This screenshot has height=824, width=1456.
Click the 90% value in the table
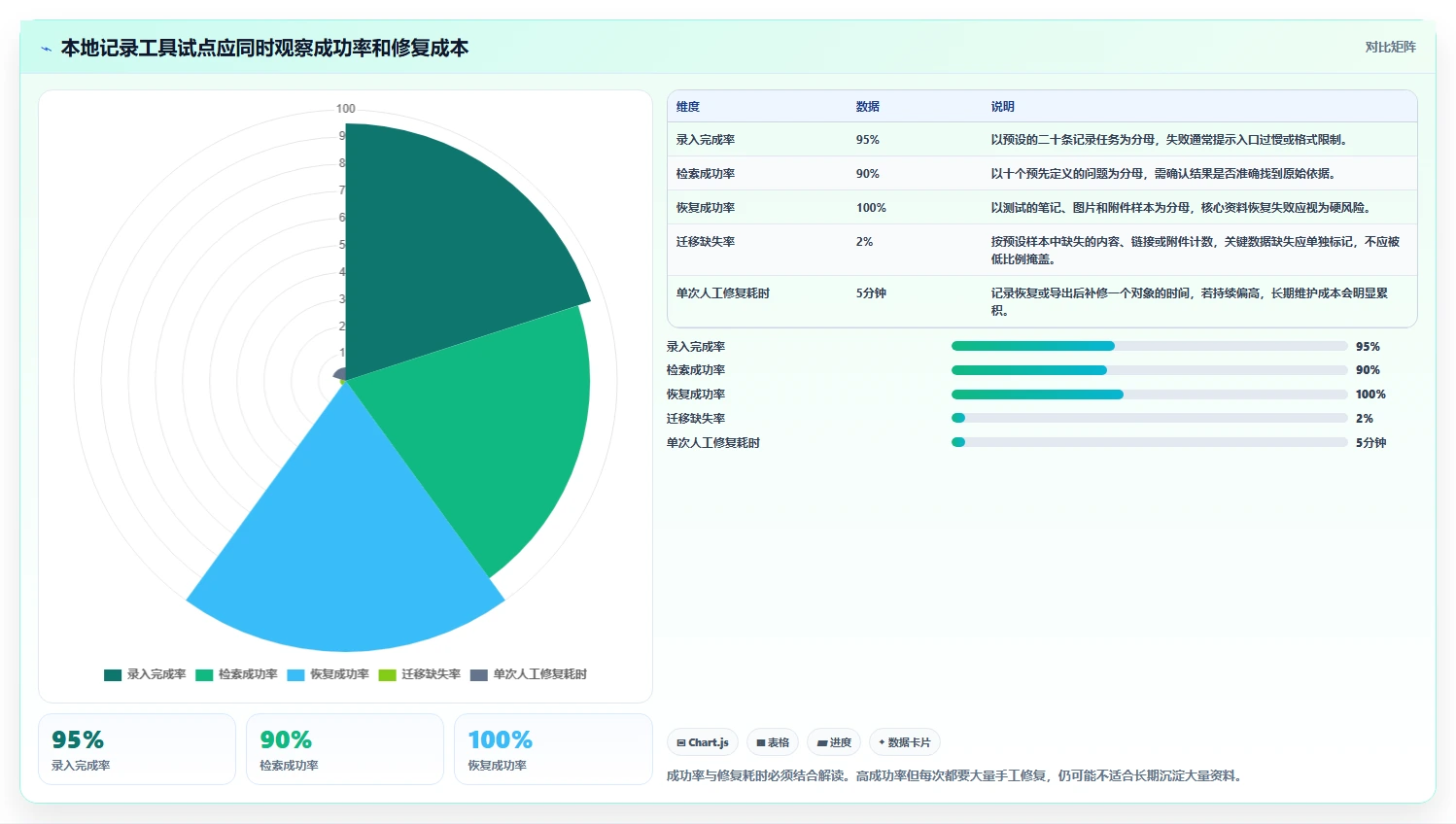pos(868,174)
